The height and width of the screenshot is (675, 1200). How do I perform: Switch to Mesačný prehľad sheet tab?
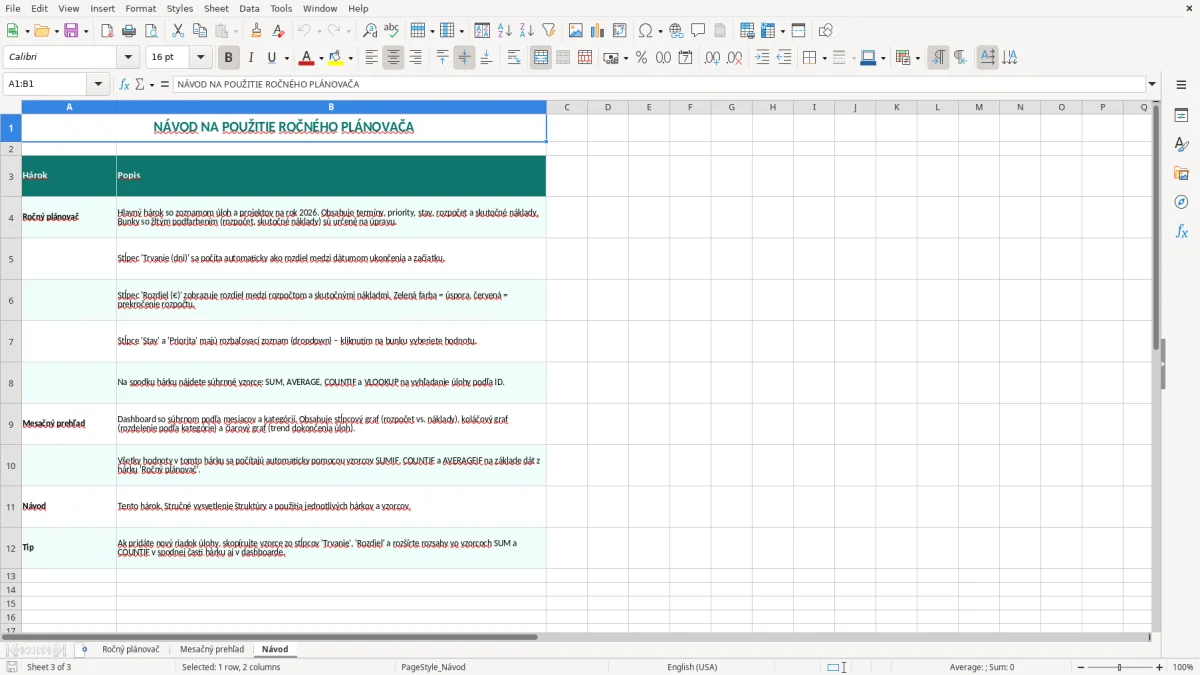click(x=212, y=650)
